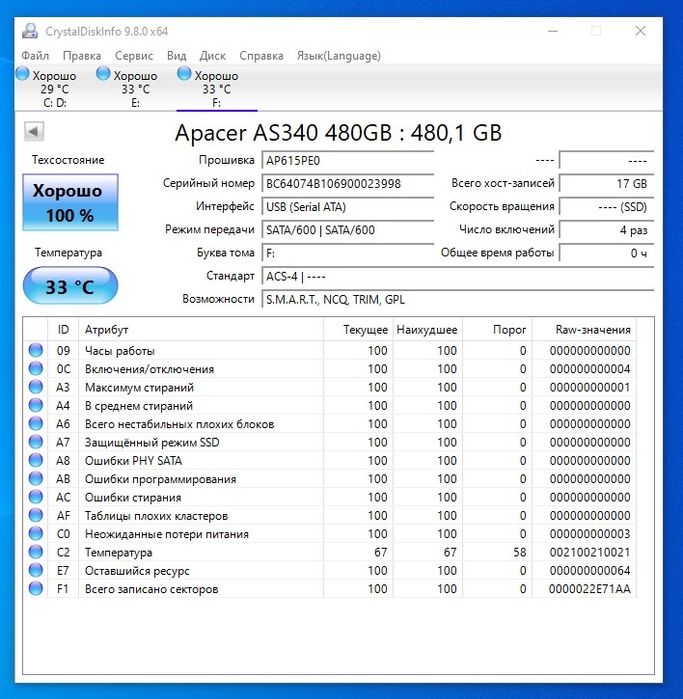This screenshot has height=699, width=683.
Task: Click status orb of attribute 09 Часы работы
Action: tap(36, 350)
